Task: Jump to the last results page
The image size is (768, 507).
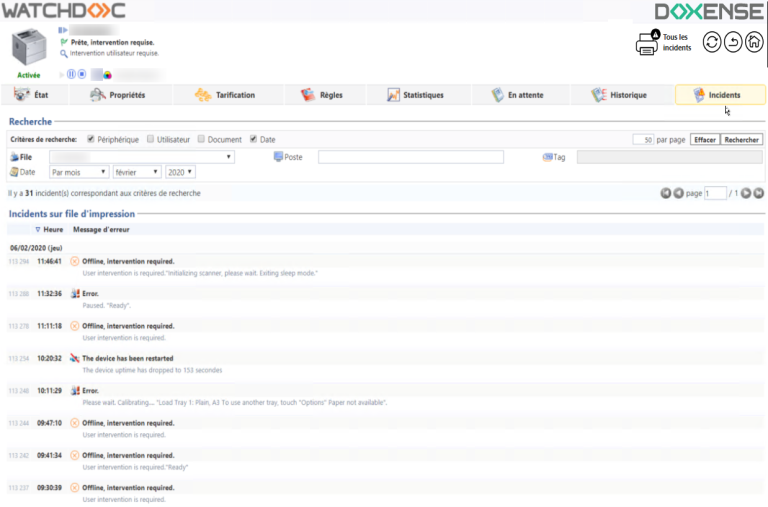Action: [759, 193]
